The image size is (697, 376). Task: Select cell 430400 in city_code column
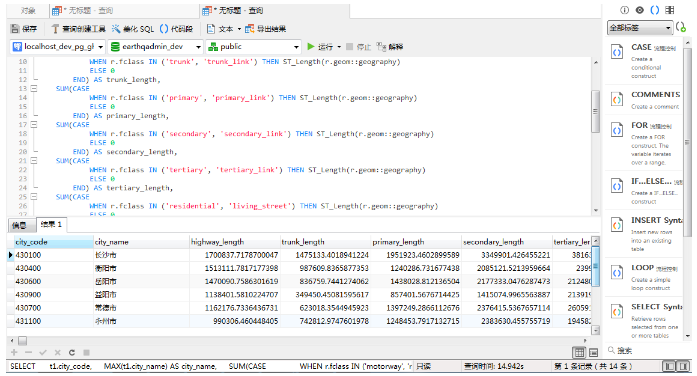54,268
